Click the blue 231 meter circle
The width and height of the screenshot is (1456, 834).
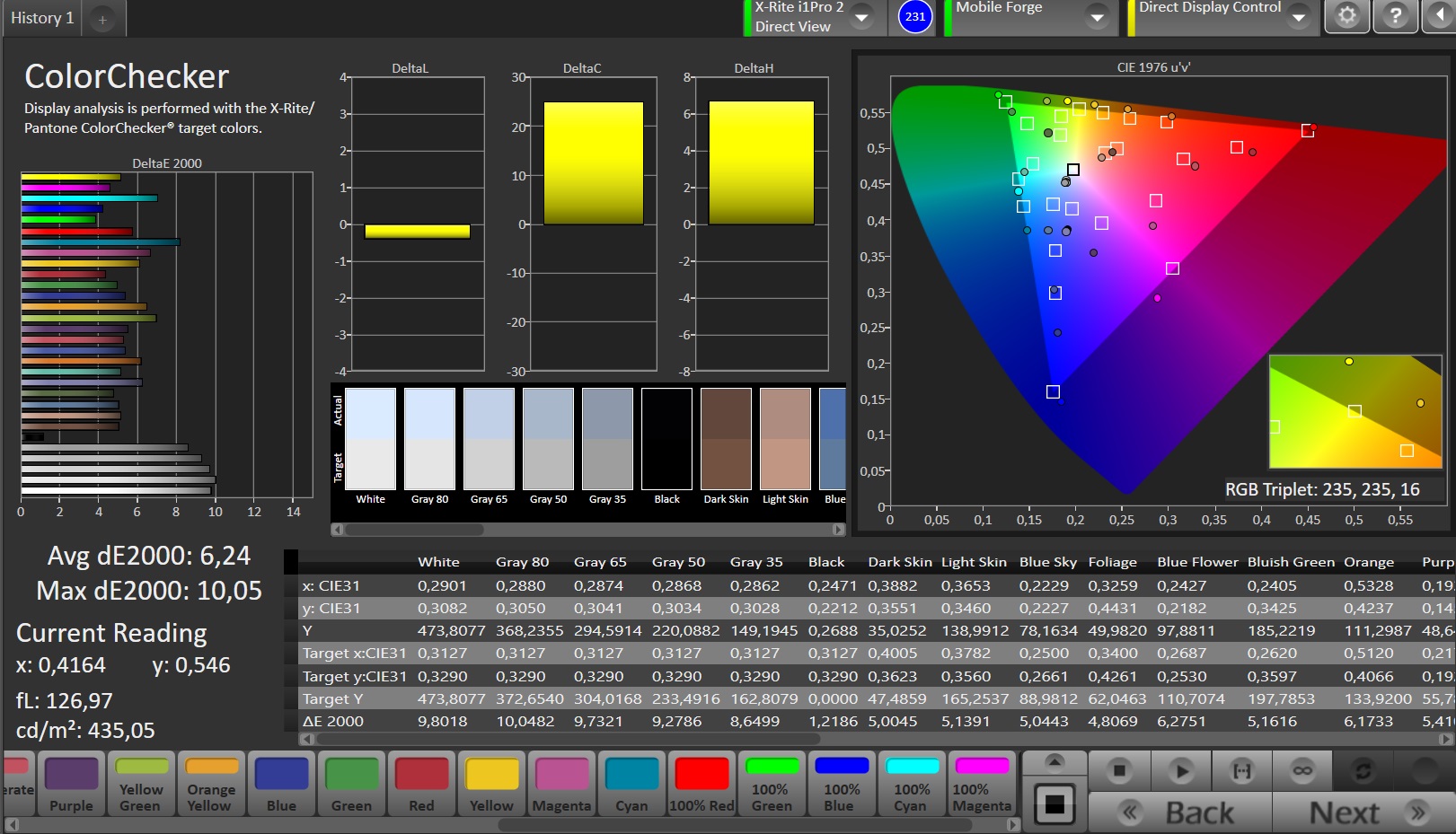(914, 16)
